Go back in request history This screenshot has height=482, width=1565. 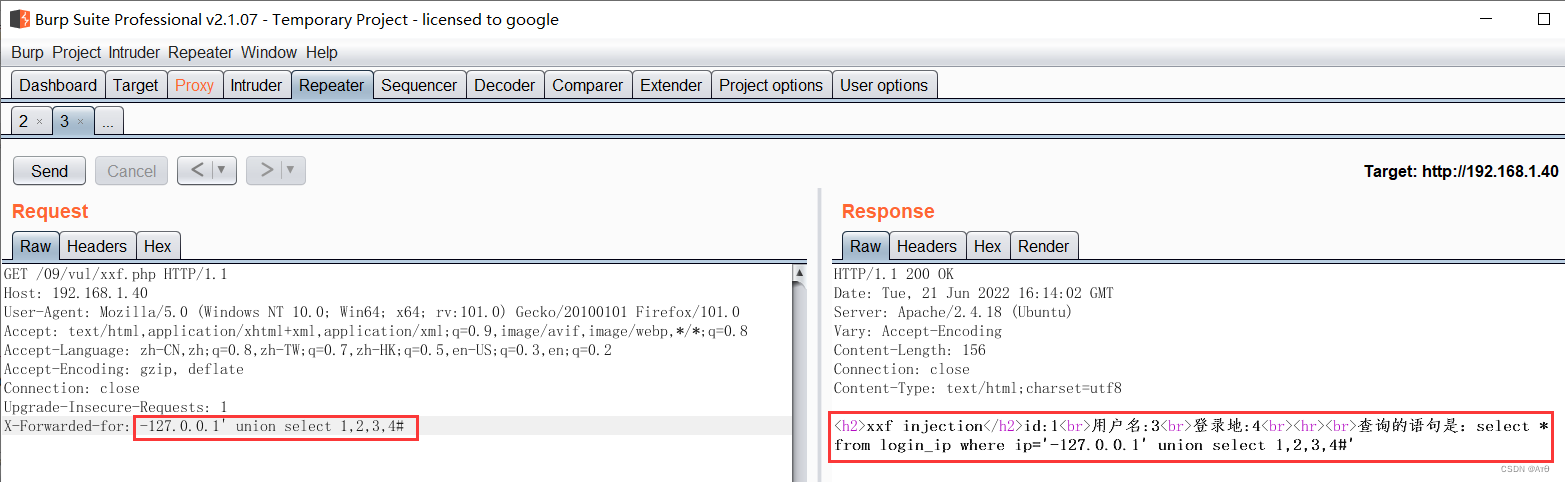(x=197, y=170)
